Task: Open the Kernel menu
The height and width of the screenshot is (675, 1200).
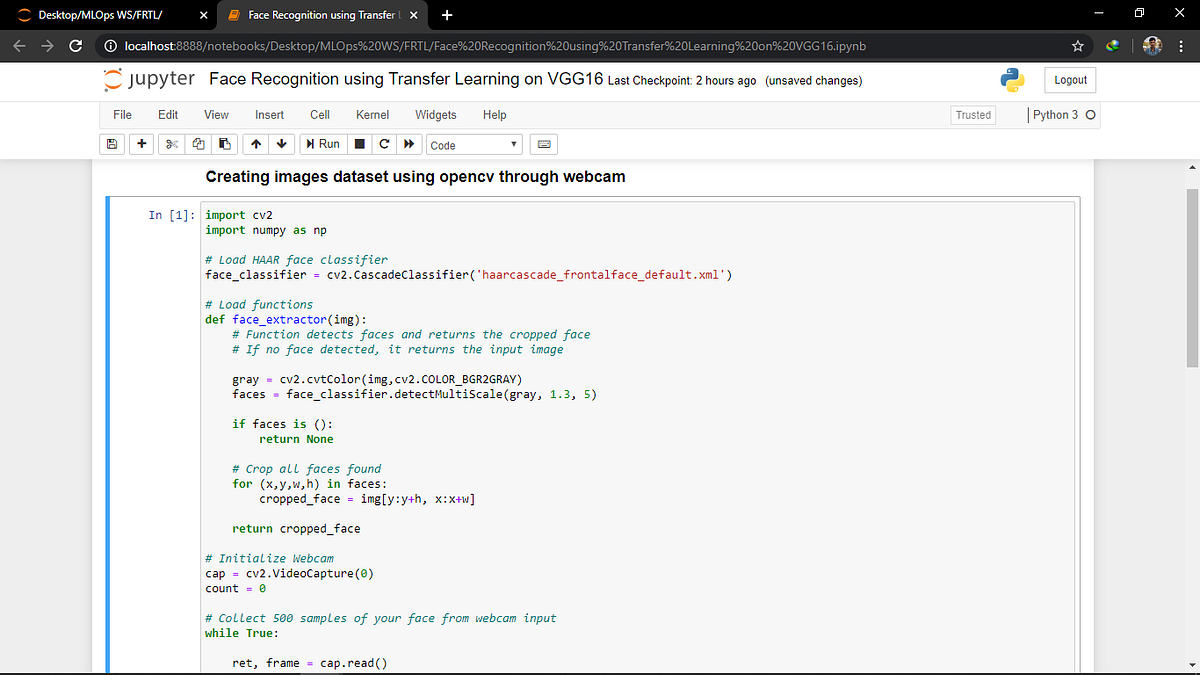Action: 372,115
